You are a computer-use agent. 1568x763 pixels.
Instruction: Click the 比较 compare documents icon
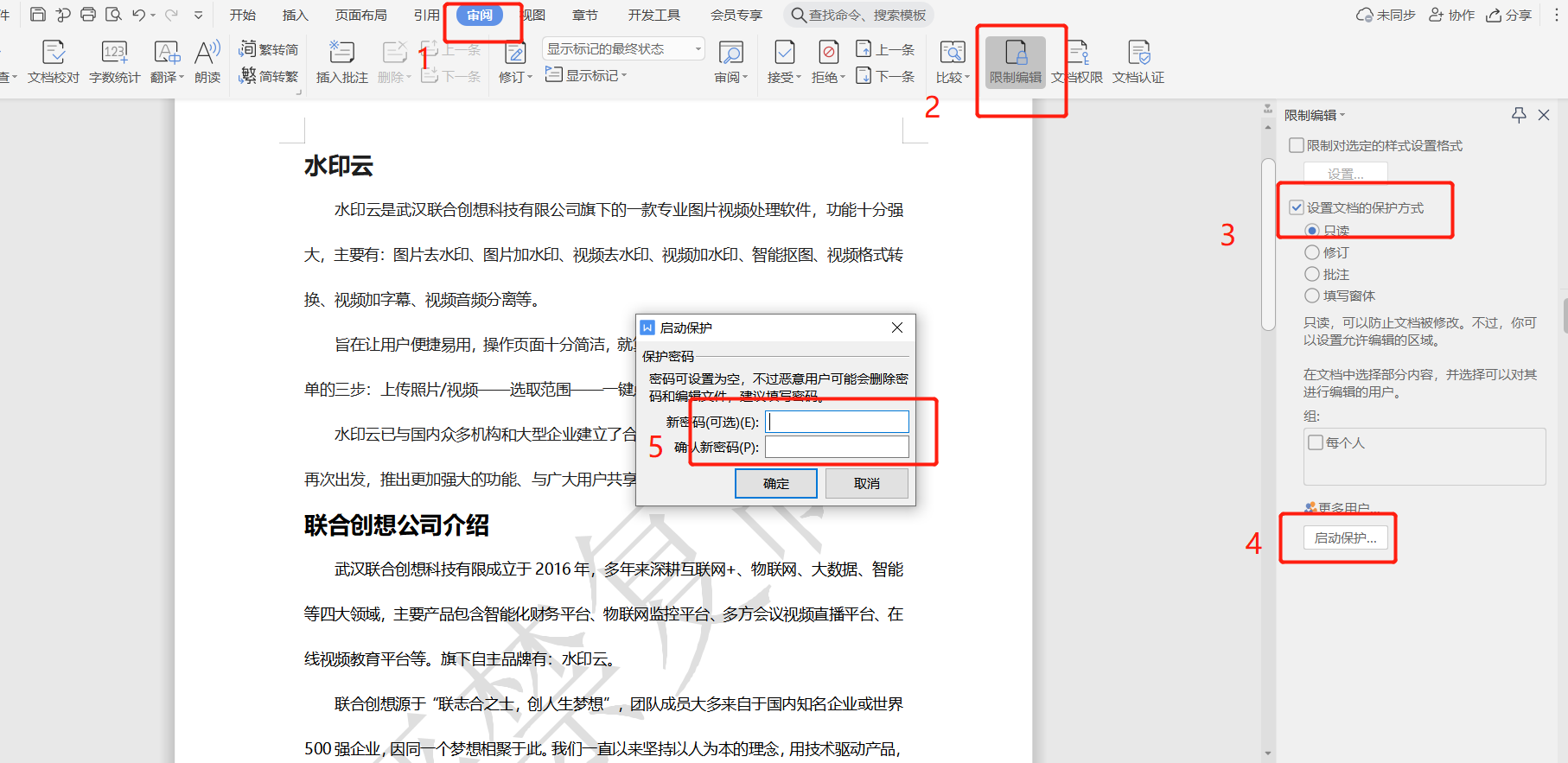click(953, 54)
